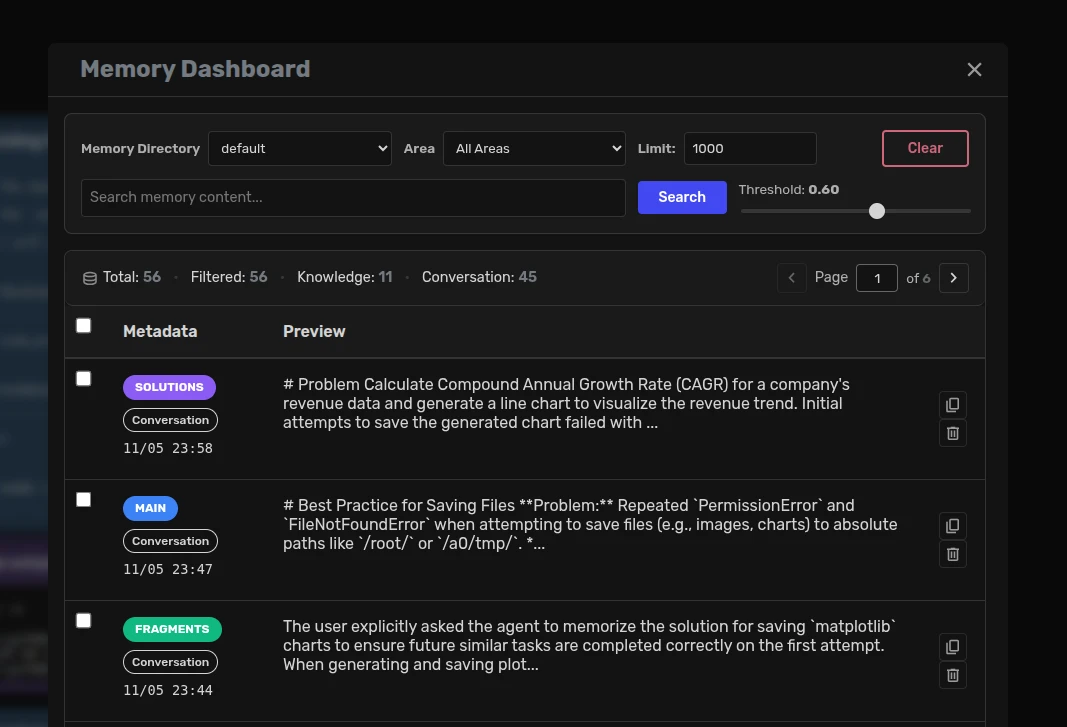Click the Clear button
The width and height of the screenshot is (1067, 727).
pyautogui.click(x=924, y=147)
